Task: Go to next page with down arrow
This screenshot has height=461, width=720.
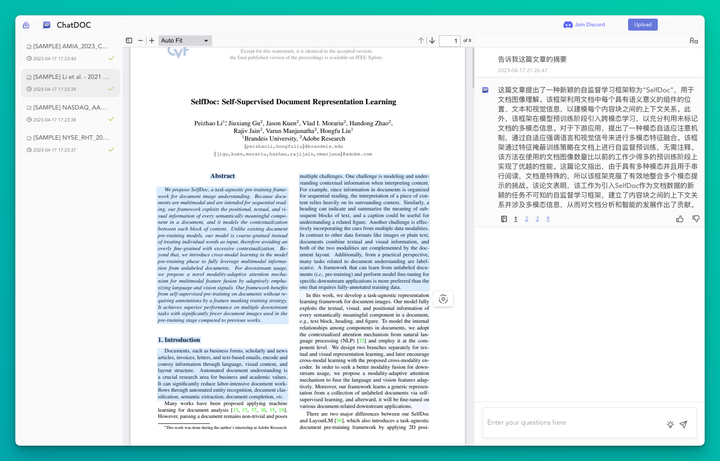Action: click(432, 40)
